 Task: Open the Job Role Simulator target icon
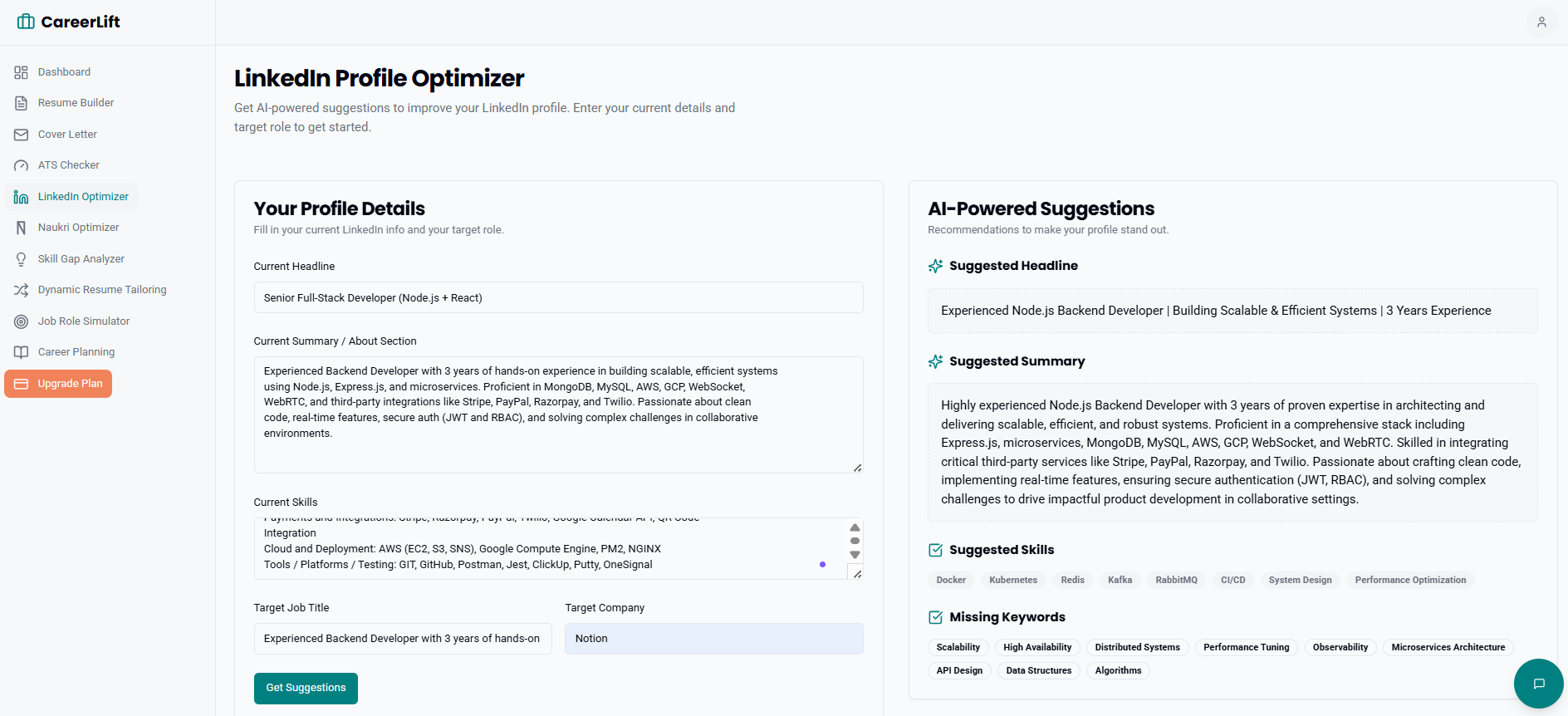[22, 321]
